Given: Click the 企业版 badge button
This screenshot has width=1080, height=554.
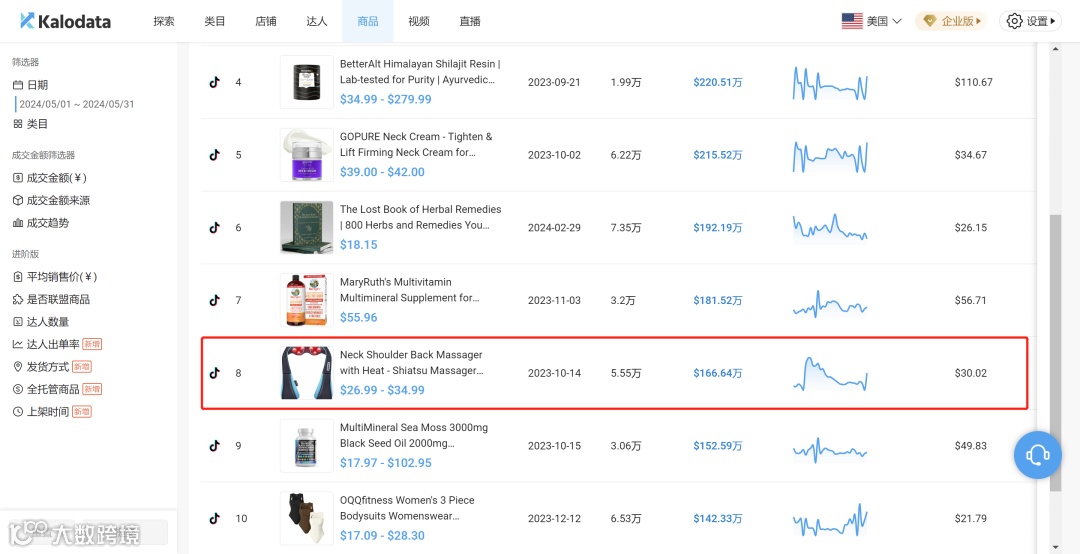Looking at the screenshot, I should coord(951,21).
